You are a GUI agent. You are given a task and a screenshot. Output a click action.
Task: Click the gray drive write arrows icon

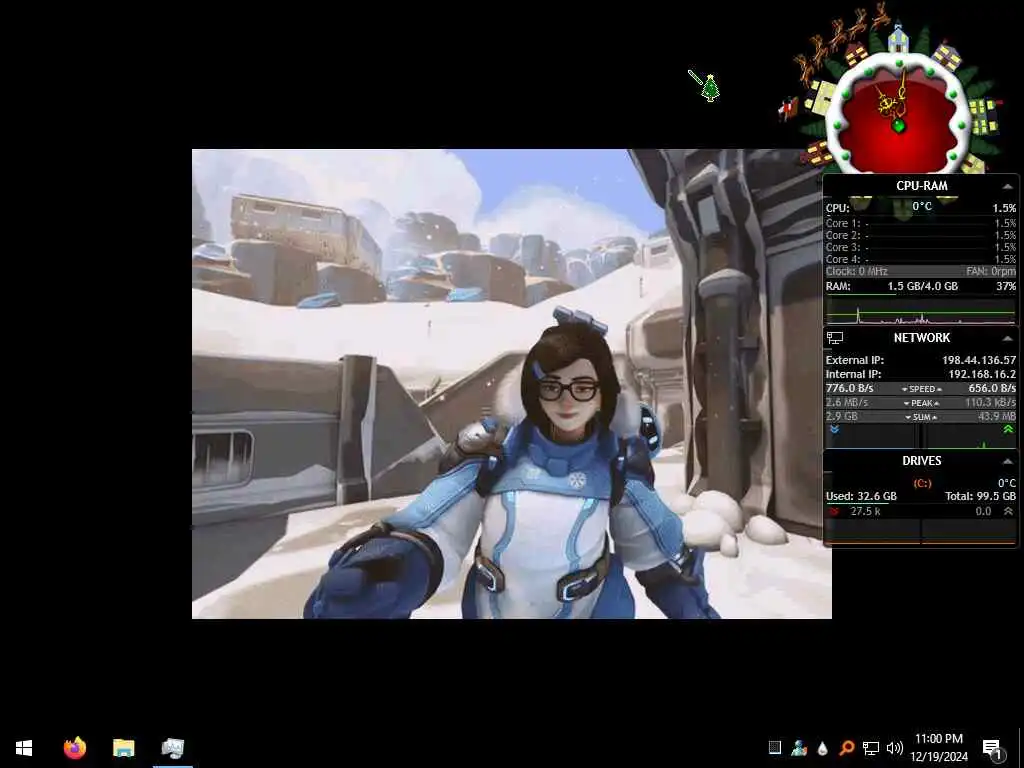click(1008, 511)
